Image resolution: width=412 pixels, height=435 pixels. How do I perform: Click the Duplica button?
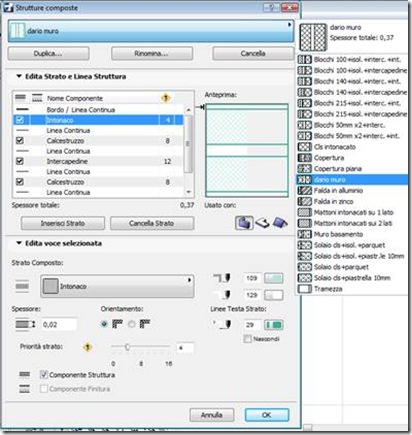pos(48,53)
